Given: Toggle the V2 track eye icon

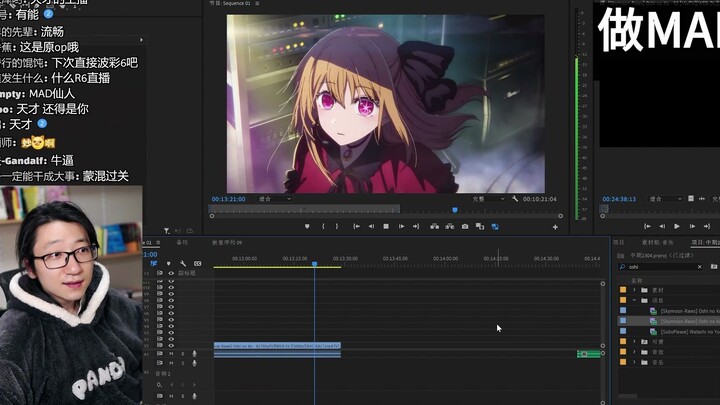Looking at the screenshot, I should click(x=171, y=339).
